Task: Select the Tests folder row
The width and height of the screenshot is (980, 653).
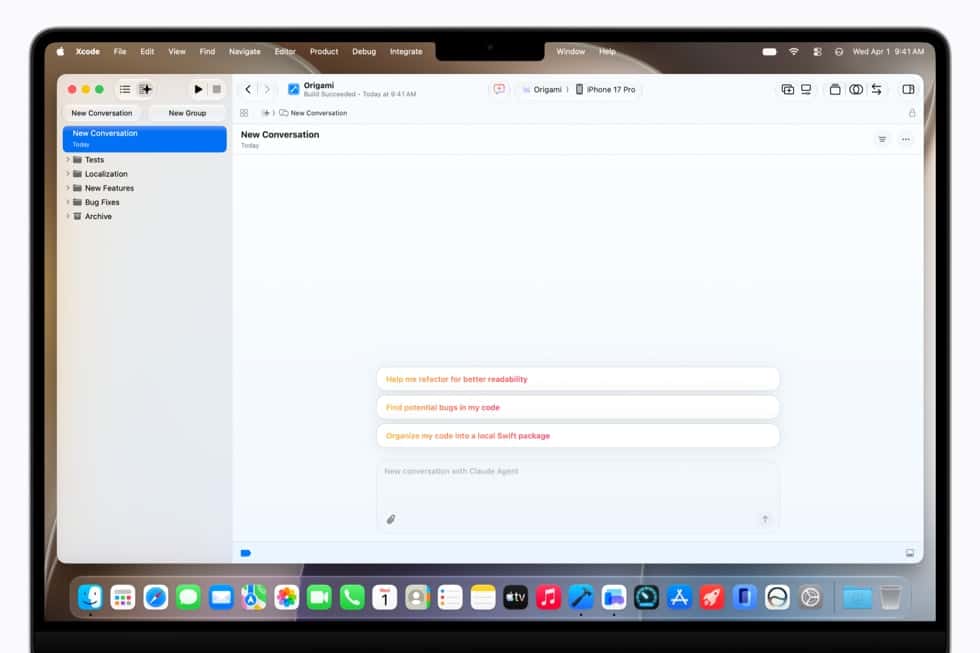Action: pos(144,160)
